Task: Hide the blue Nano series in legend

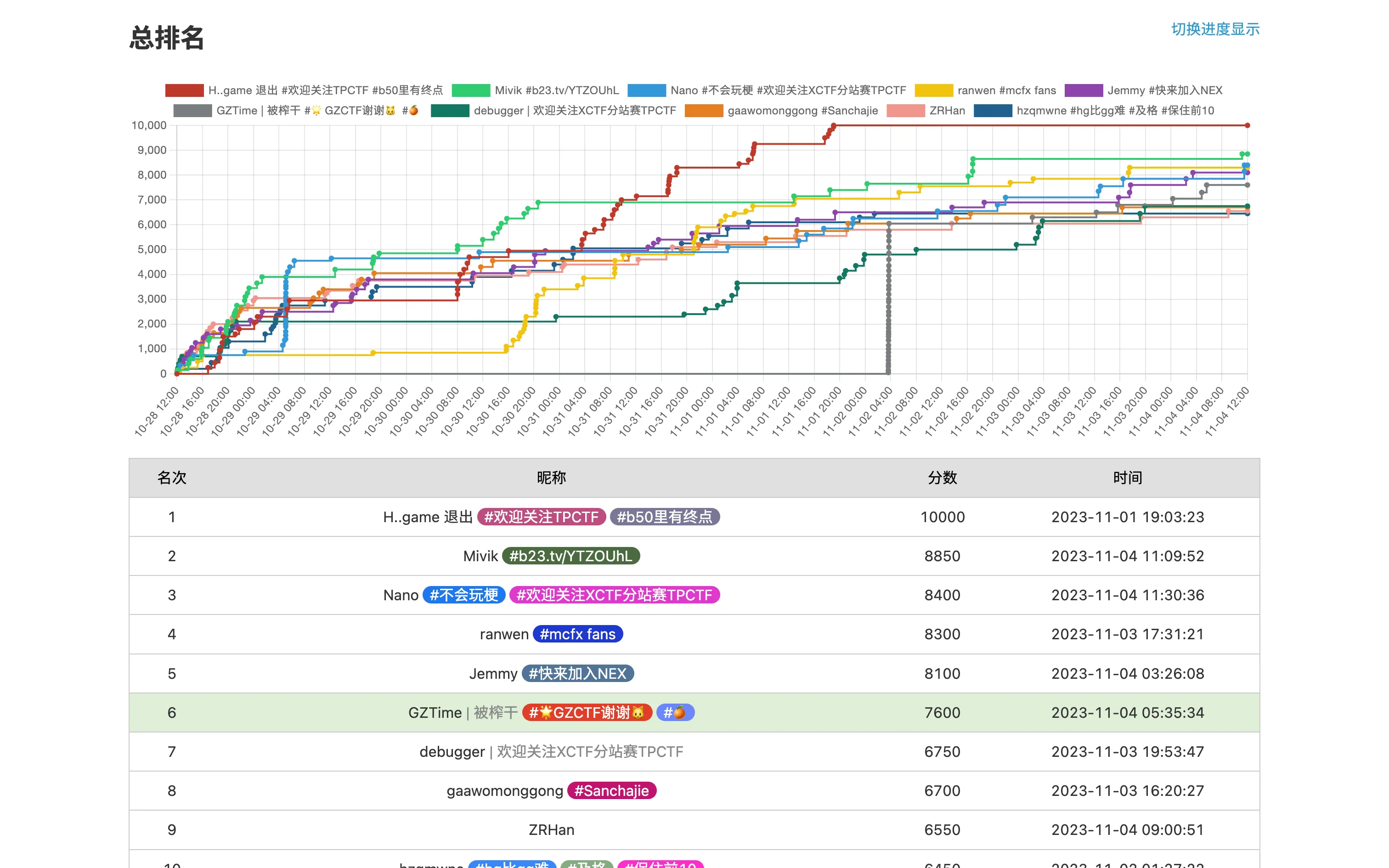Action: [646, 90]
